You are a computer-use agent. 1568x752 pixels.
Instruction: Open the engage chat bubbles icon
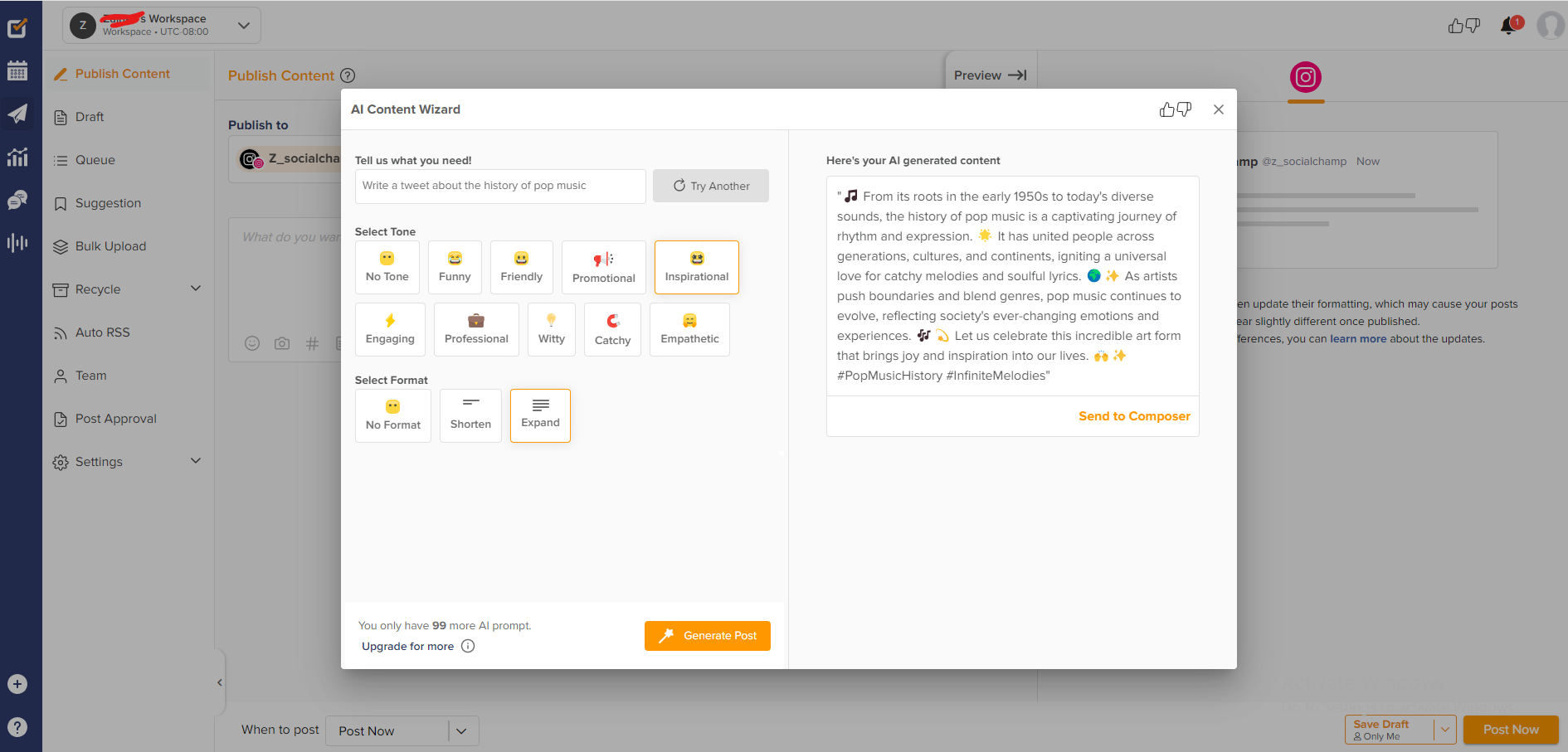18,200
